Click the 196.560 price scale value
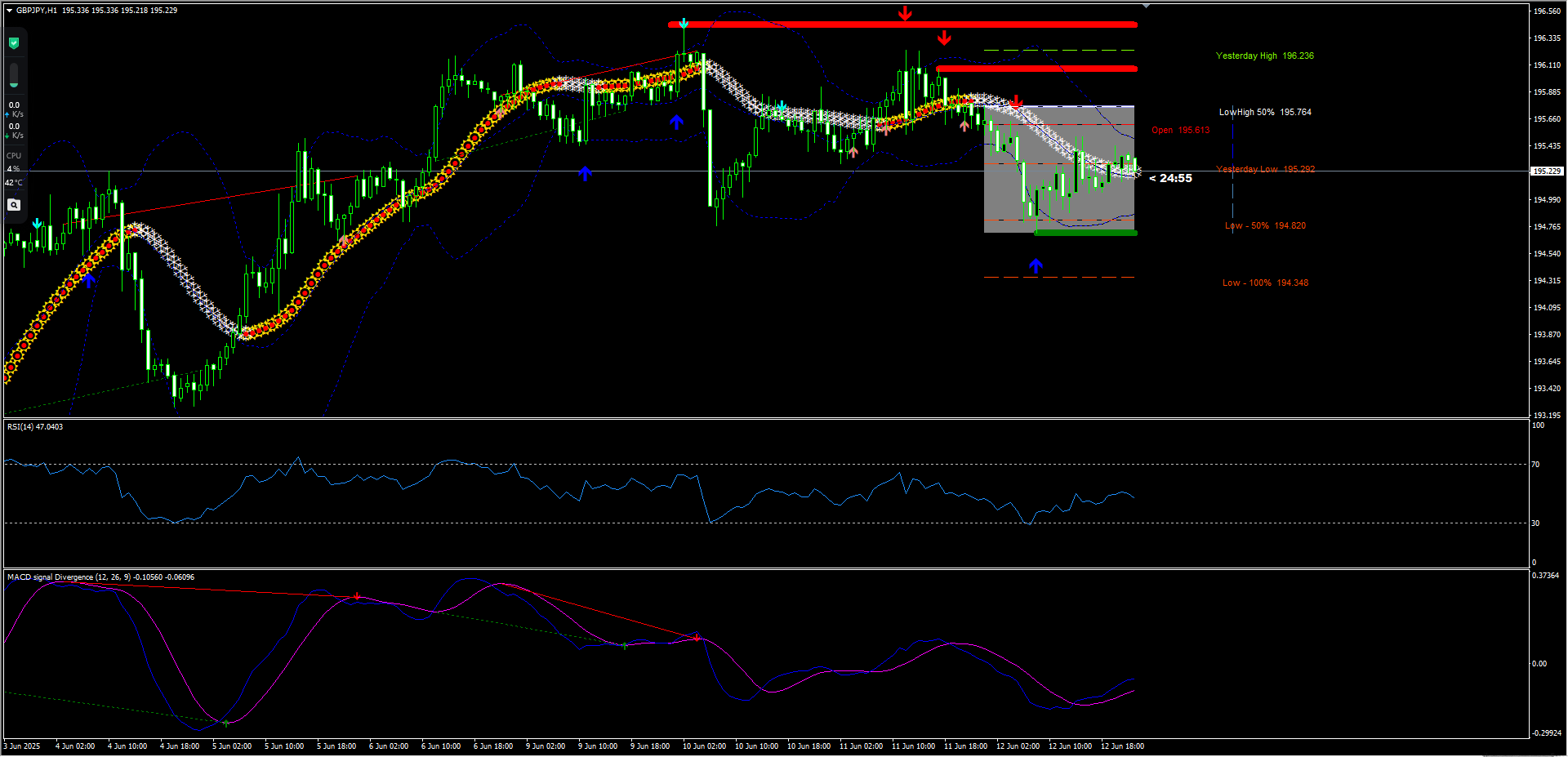Screen dimensions: 1568x757 (1547, 11)
